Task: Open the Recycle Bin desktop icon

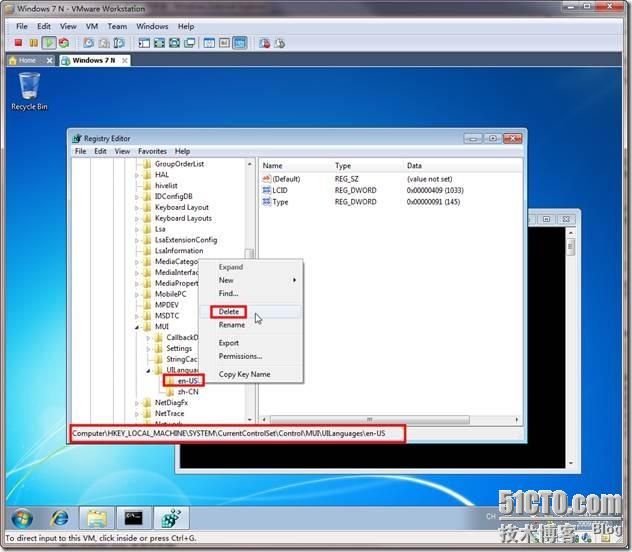Action: click(29, 91)
